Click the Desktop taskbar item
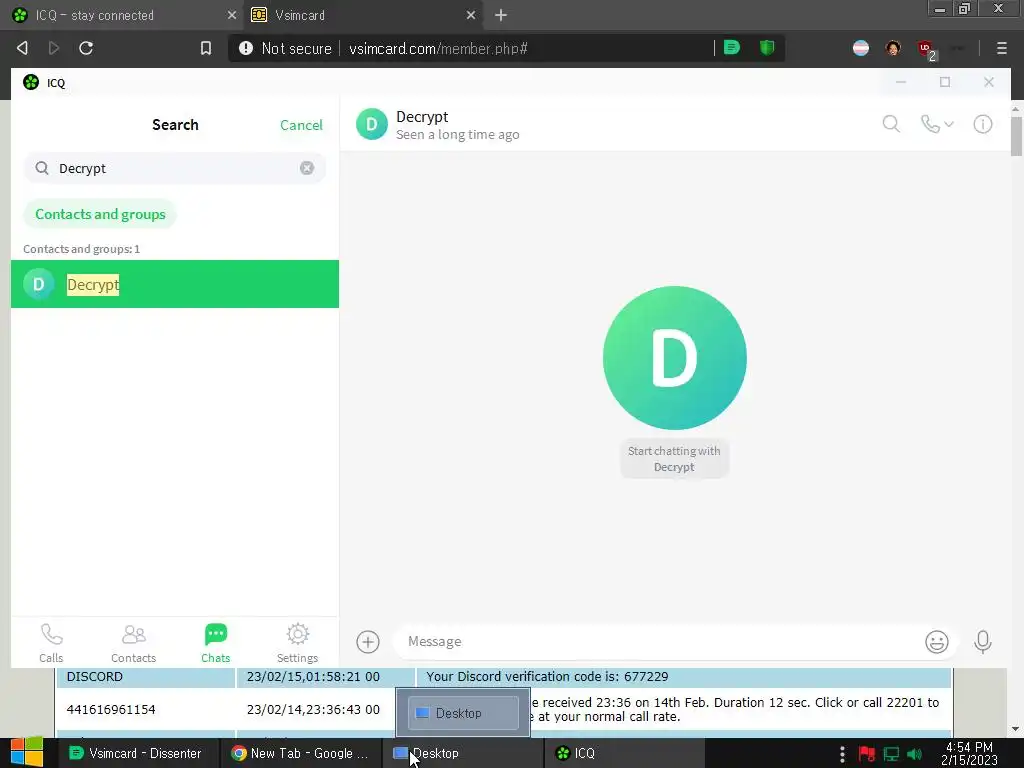The height and width of the screenshot is (768, 1024). click(462, 753)
